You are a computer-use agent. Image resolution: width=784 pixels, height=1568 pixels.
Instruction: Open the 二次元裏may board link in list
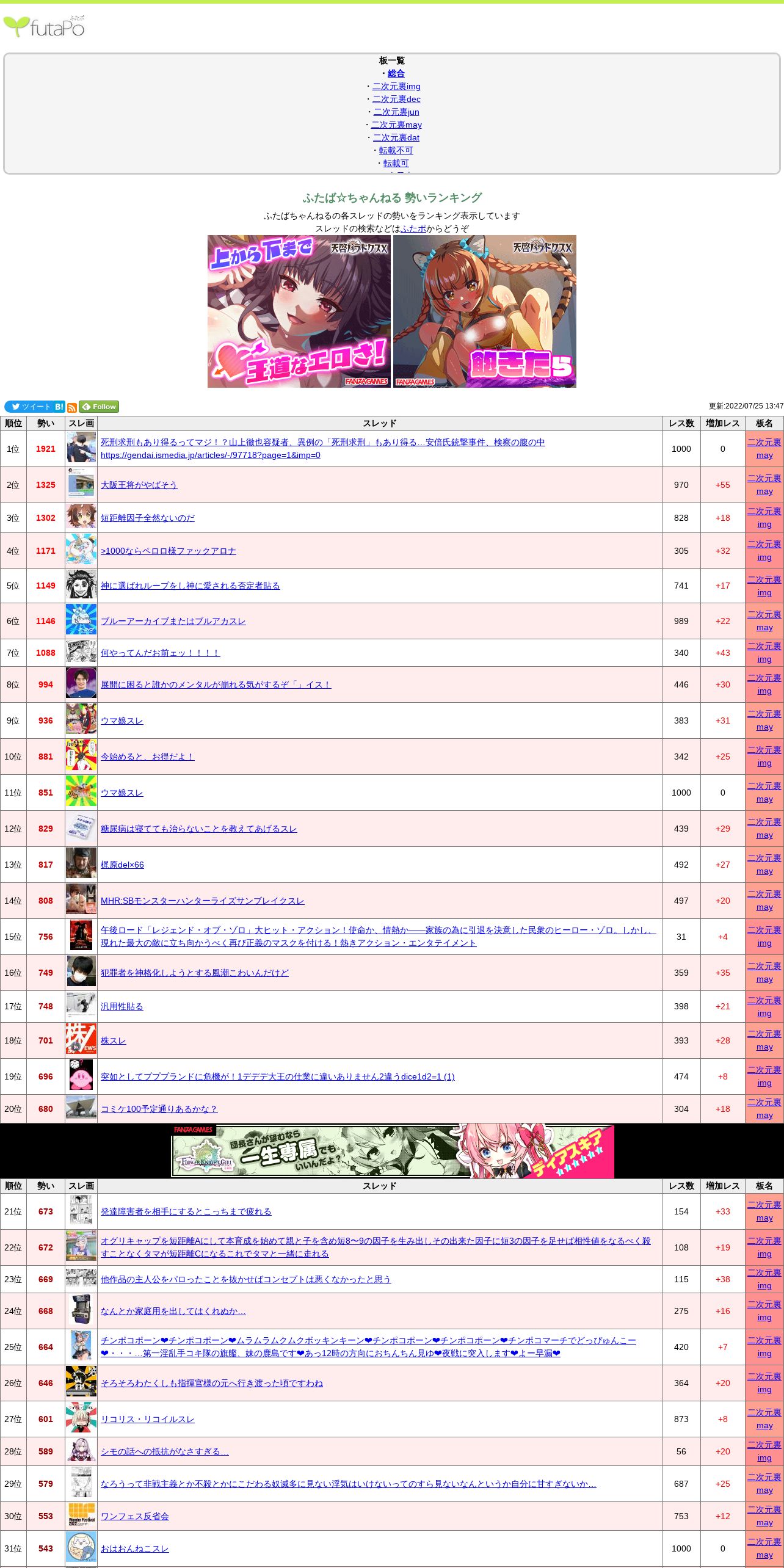point(396,125)
